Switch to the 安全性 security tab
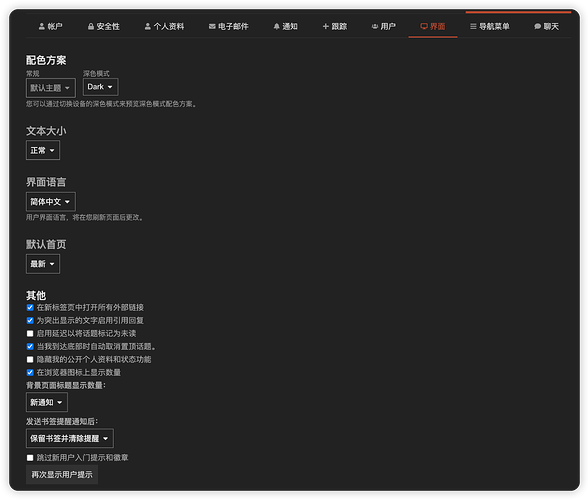588x500 pixels. 104,26
